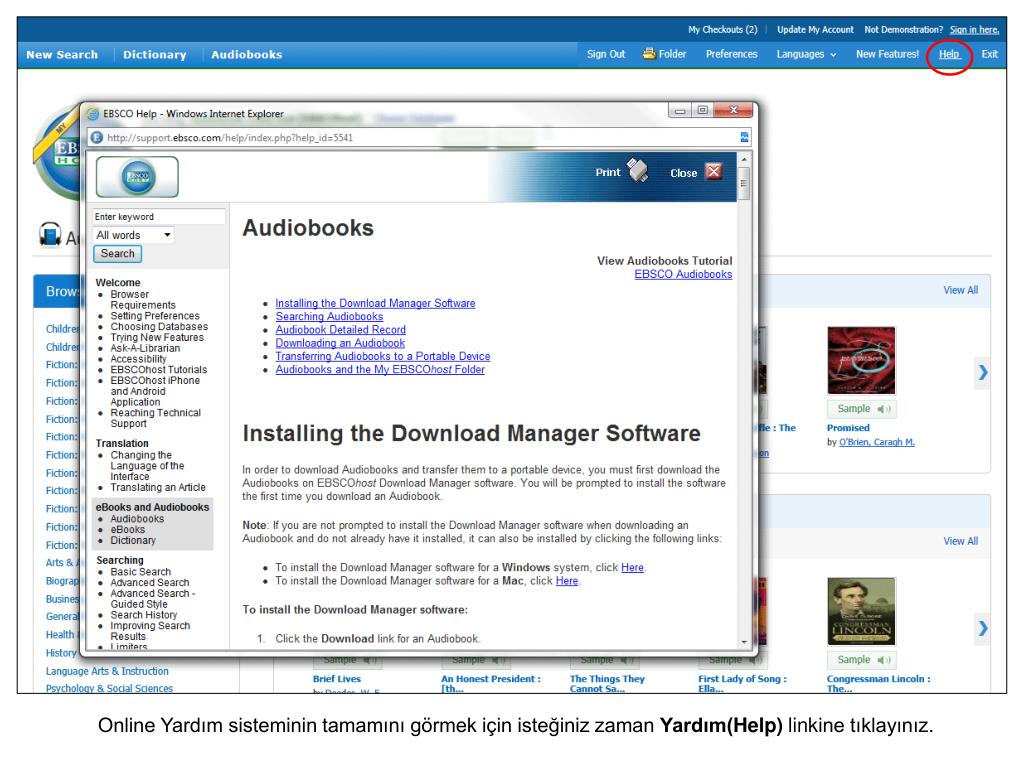Click the Print printer icon in help window
Screen dimensions: 1024x768
tap(637, 170)
